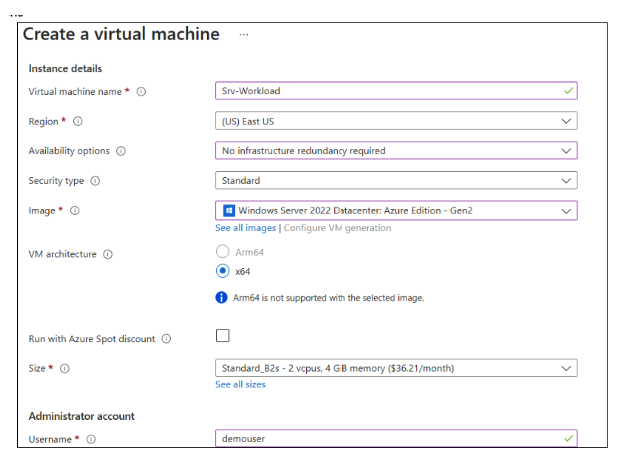Click info icon beside Username label
The width and height of the screenshot is (619, 456).
coord(90,439)
